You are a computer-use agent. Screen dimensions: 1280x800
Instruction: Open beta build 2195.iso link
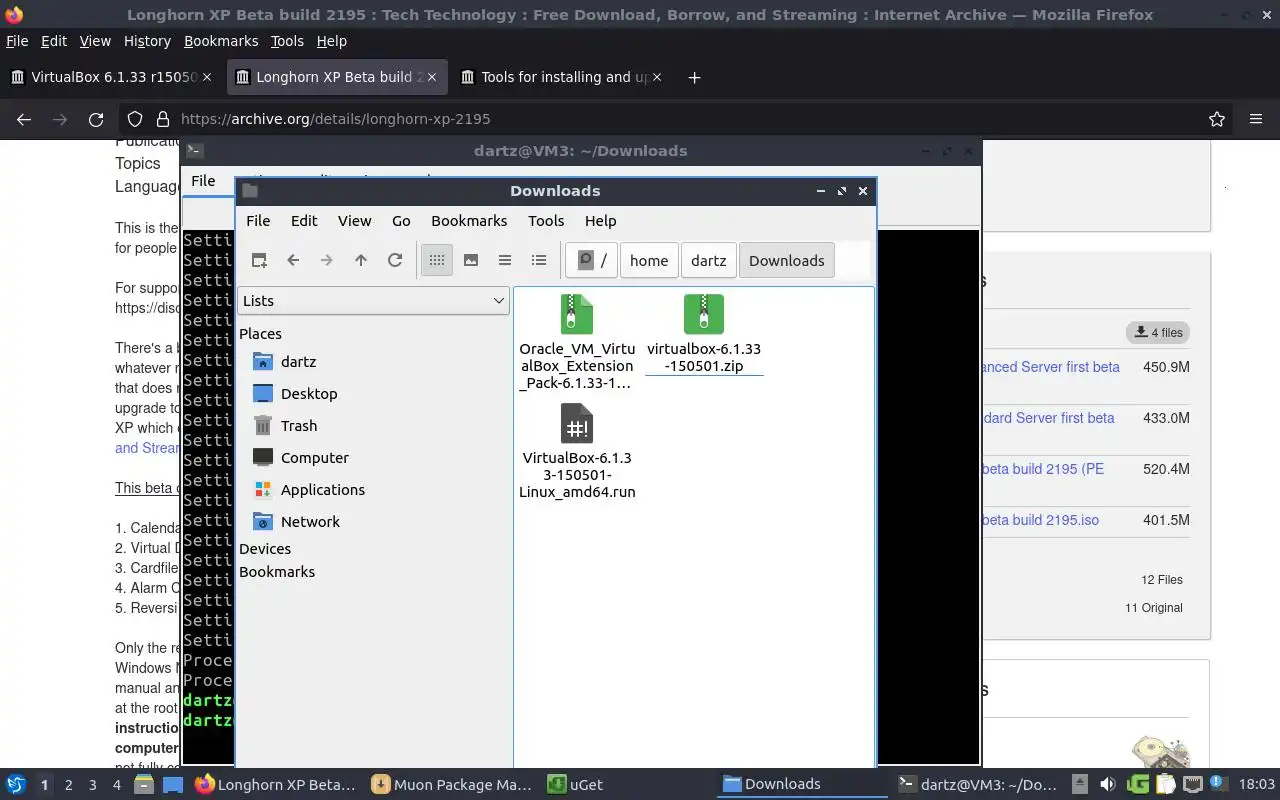[1040, 520]
